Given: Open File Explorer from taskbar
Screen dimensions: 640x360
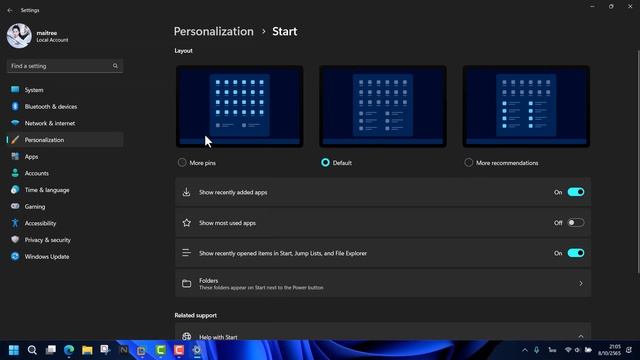Looking at the screenshot, I should (x=87, y=350).
